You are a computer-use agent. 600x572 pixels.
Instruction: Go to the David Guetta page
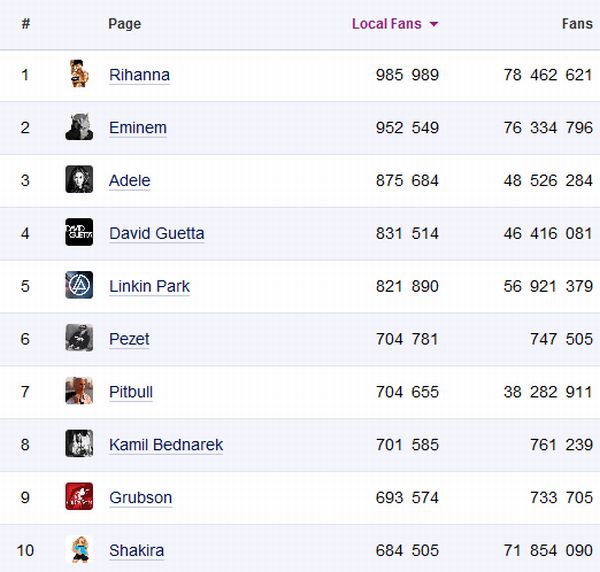tap(156, 234)
